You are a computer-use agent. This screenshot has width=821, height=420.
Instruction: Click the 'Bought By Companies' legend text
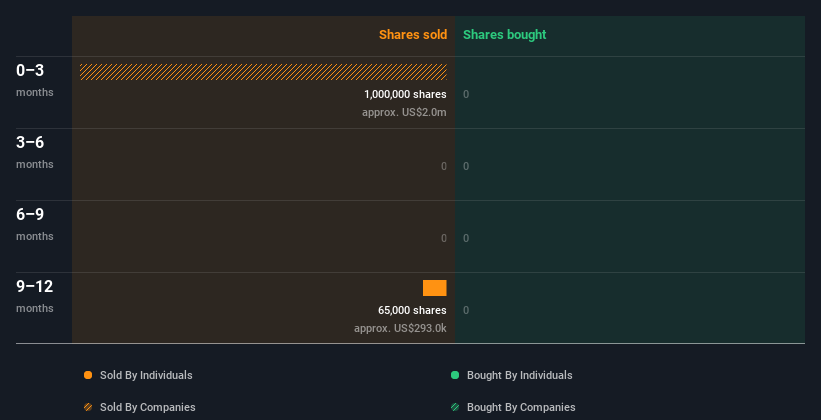tap(521, 407)
